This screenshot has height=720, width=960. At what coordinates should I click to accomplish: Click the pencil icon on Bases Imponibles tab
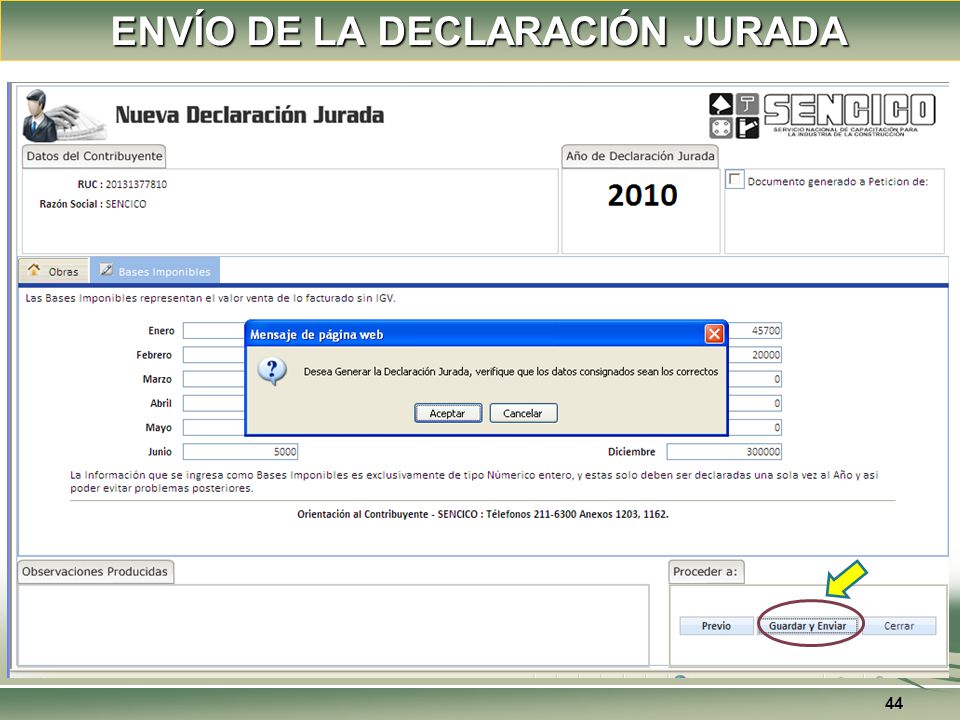[x=106, y=270]
